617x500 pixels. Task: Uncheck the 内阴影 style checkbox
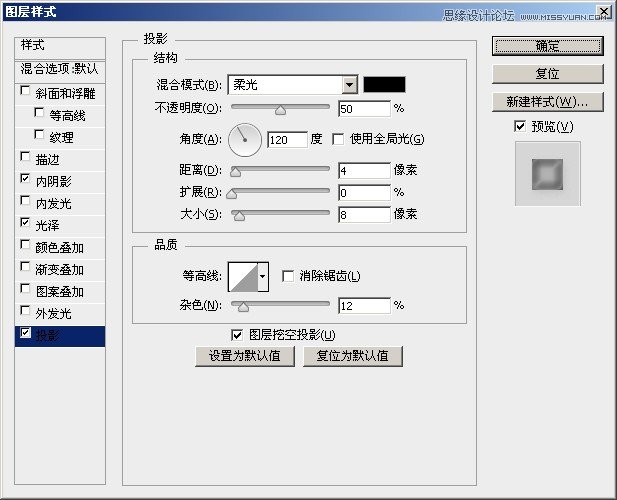[x=25, y=179]
